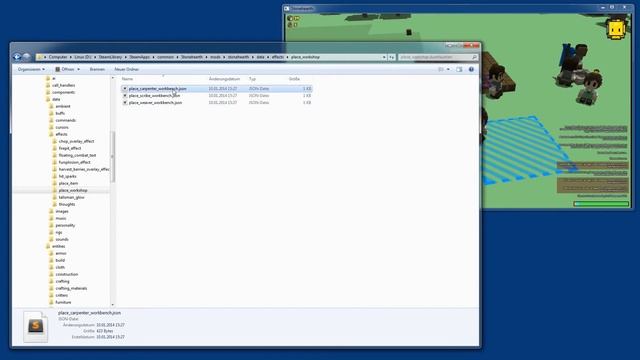
Task: Click the folder icon beside data
Action: coord(48,99)
